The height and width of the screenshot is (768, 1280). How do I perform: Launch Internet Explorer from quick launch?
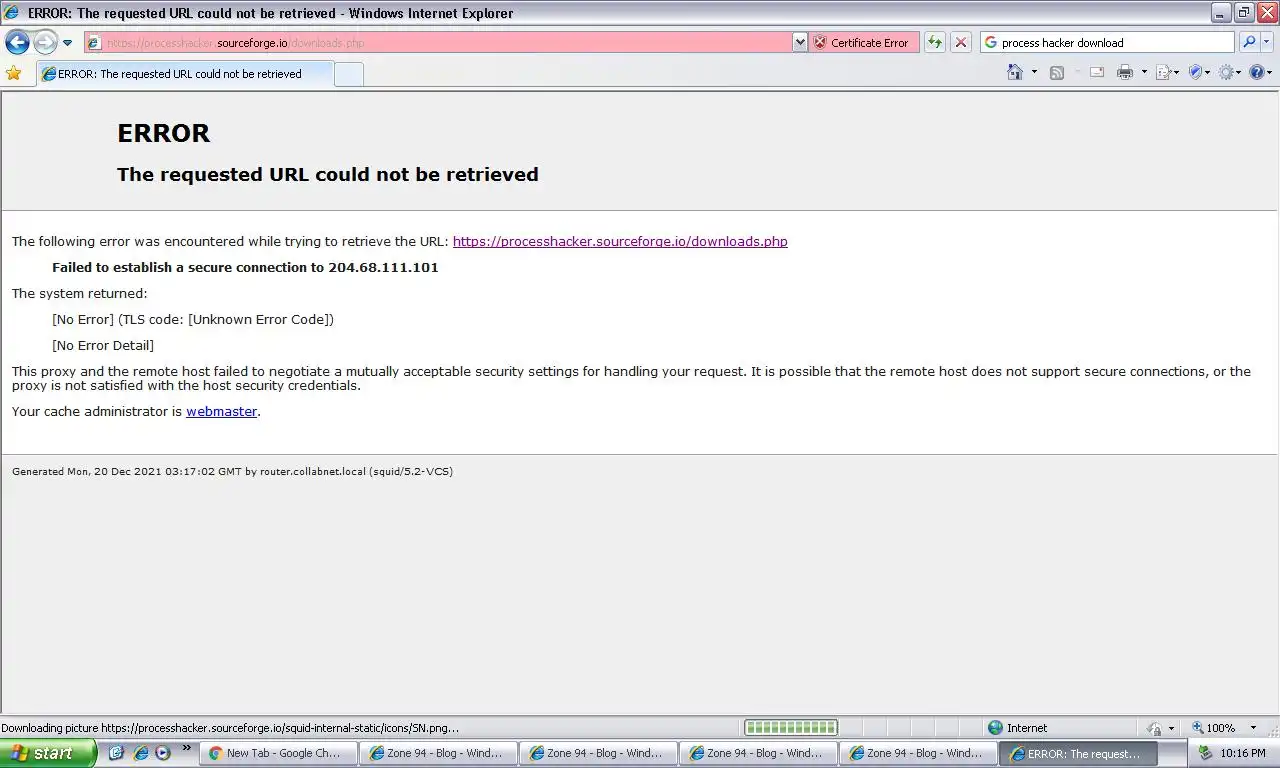coord(140,753)
